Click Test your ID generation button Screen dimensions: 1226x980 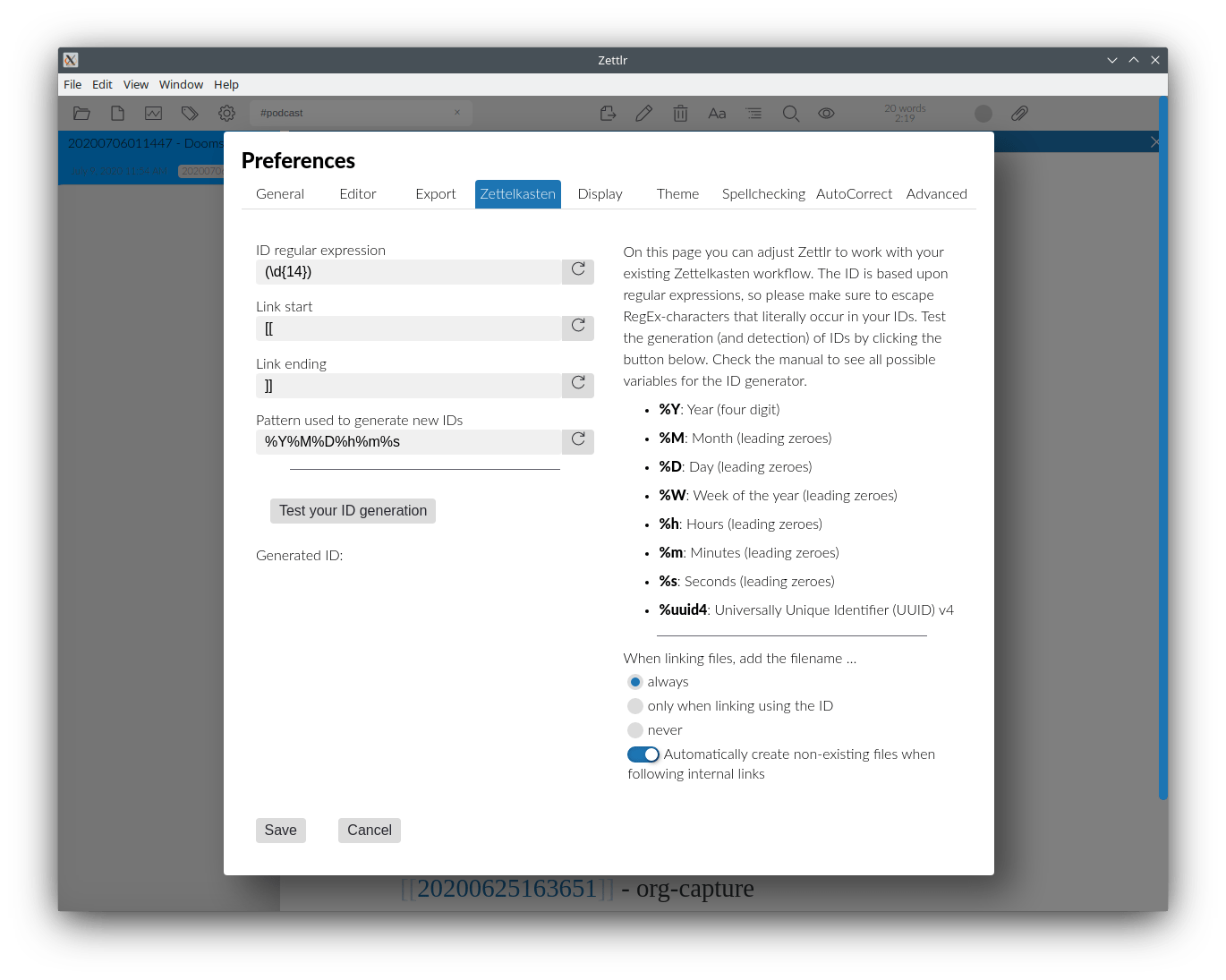point(353,511)
